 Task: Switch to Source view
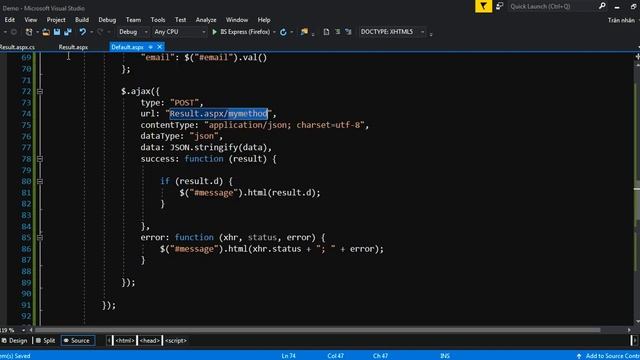point(78,340)
